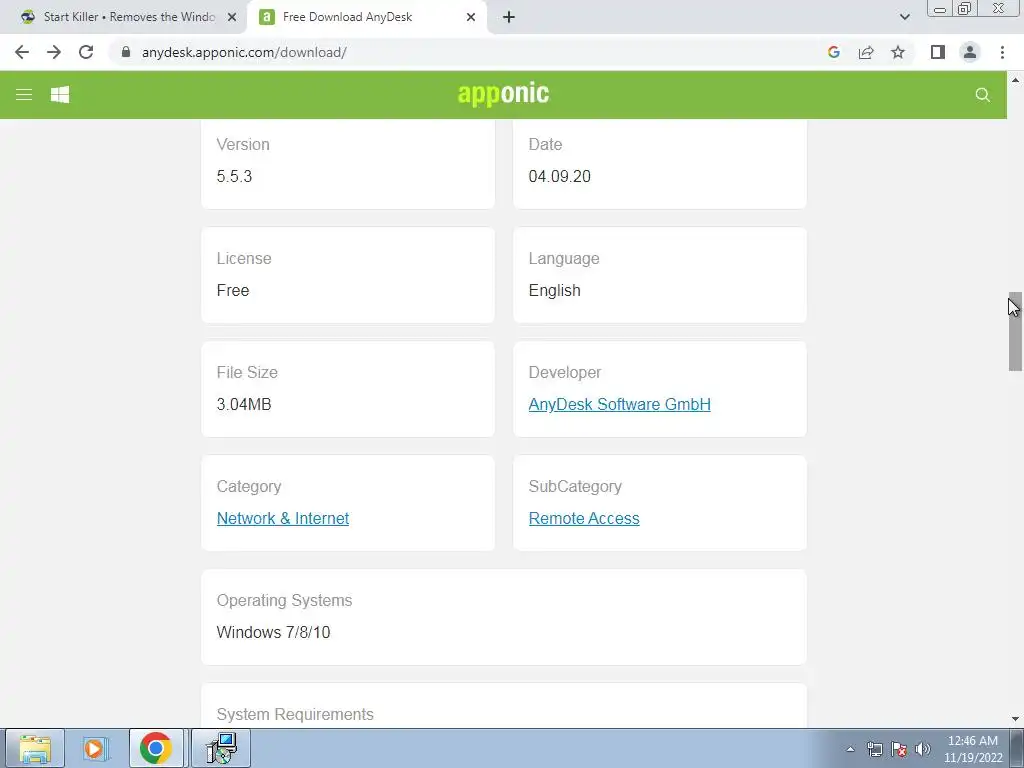
Task: Click the scrollbar up arrow
Action: tap(1015, 80)
